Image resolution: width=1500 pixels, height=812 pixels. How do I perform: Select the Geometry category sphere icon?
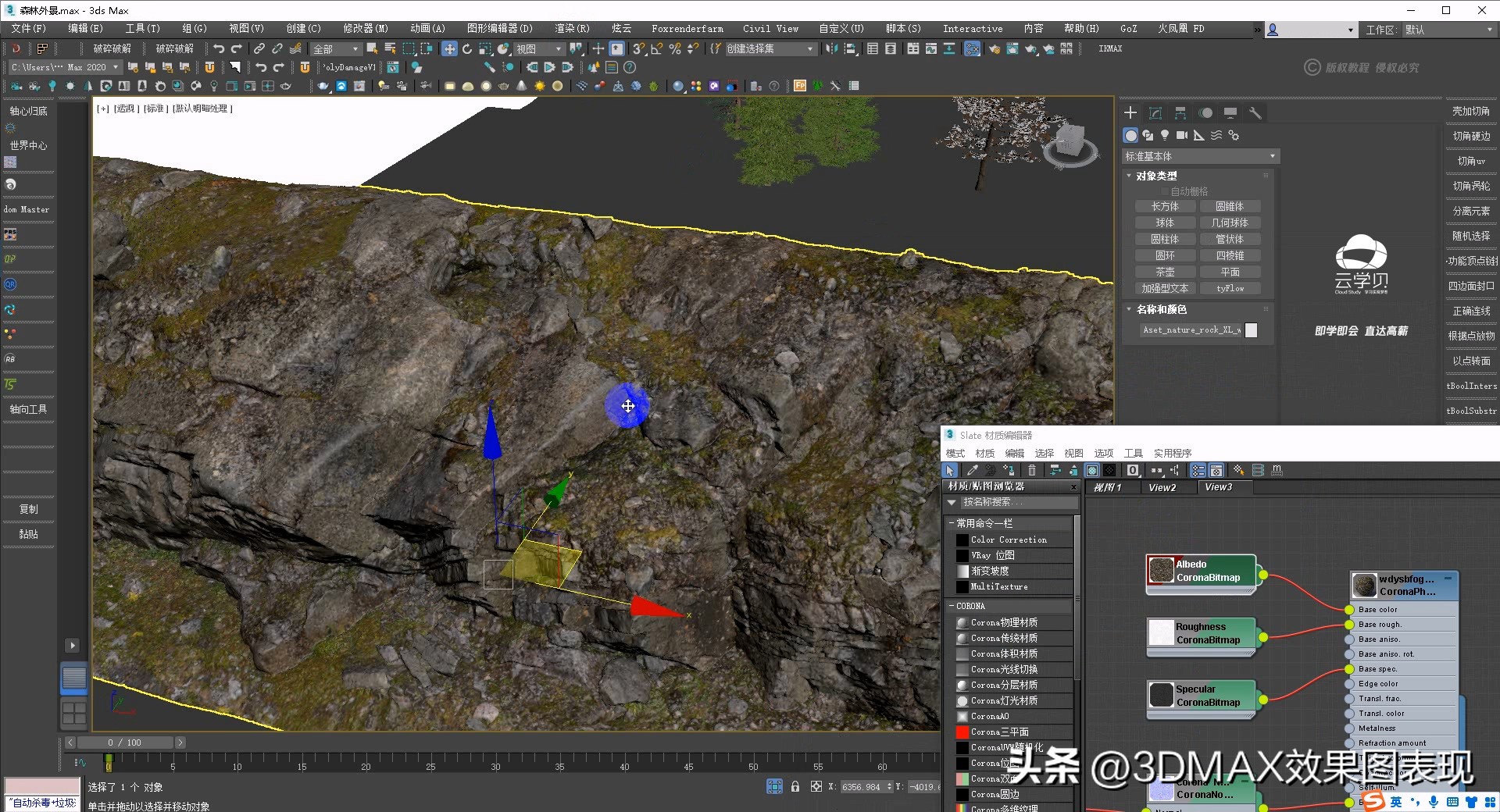pos(1130,135)
